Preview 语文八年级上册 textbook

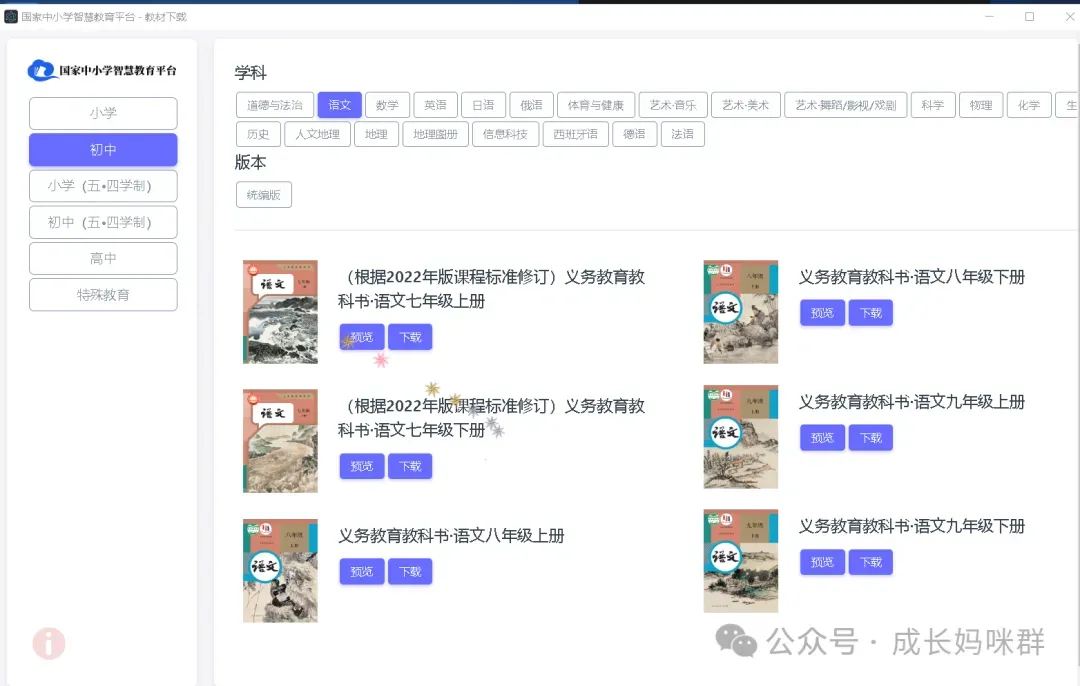pos(362,572)
